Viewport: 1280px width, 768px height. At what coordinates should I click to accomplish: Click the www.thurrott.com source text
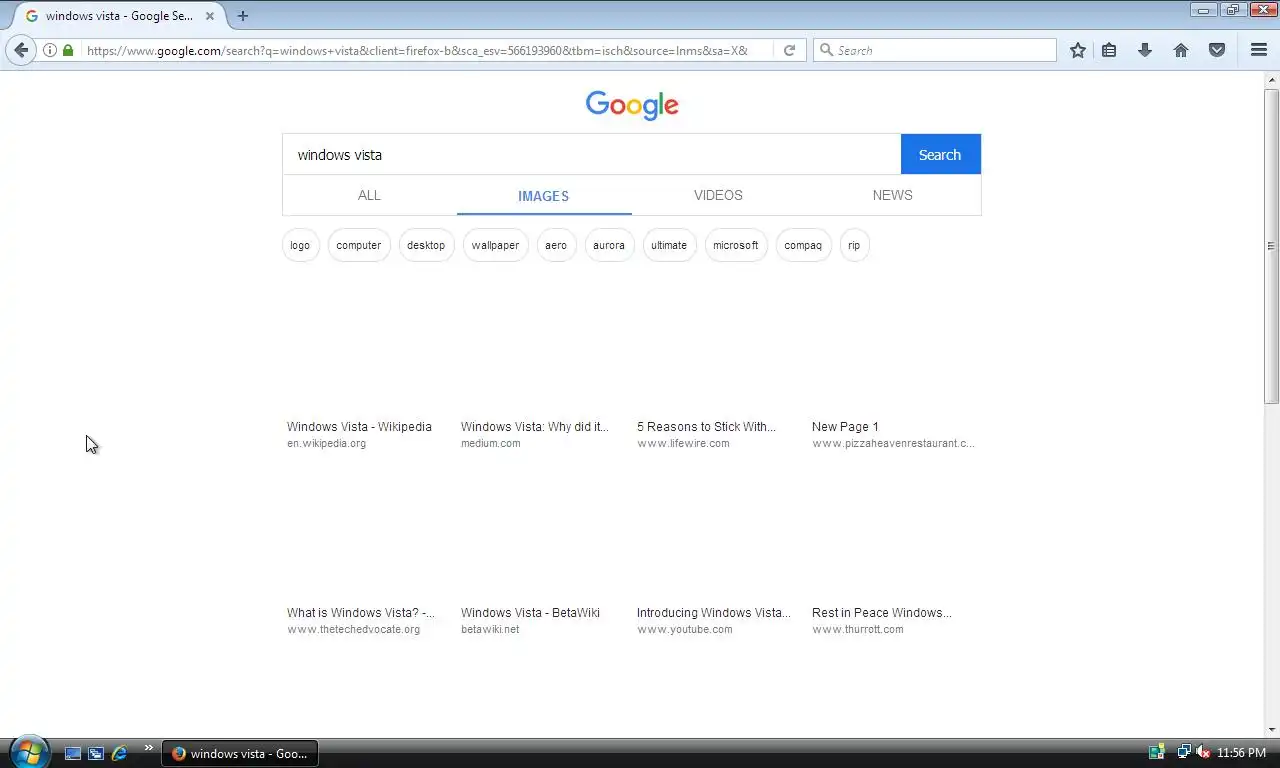pos(858,629)
